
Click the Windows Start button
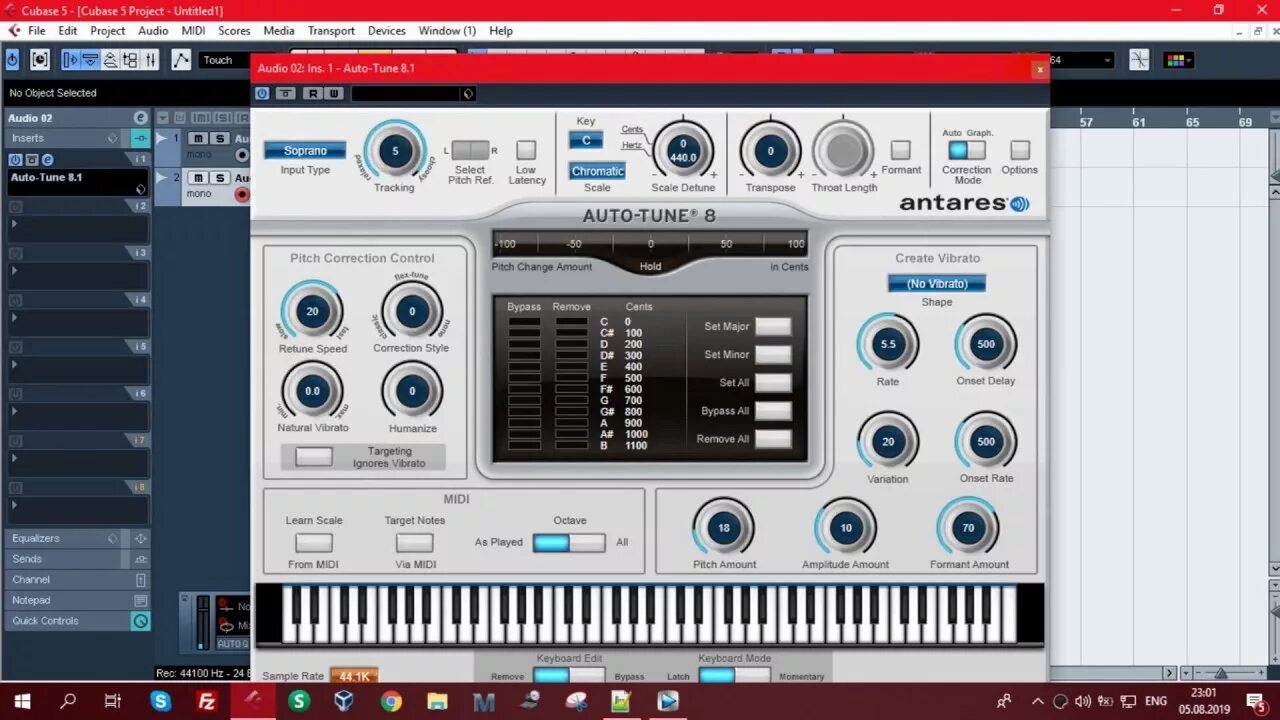pos(22,701)
